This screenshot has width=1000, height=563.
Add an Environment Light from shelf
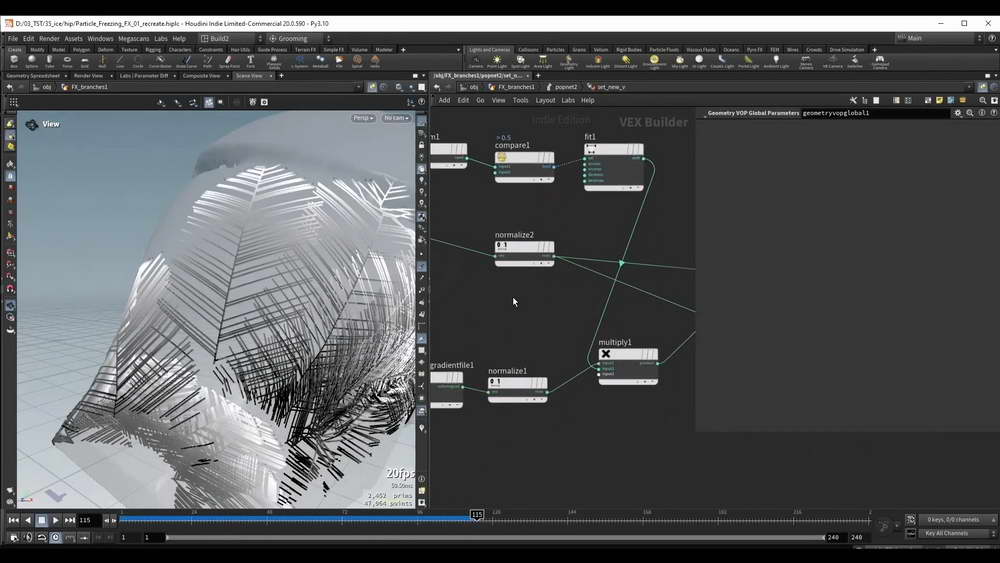654,61
